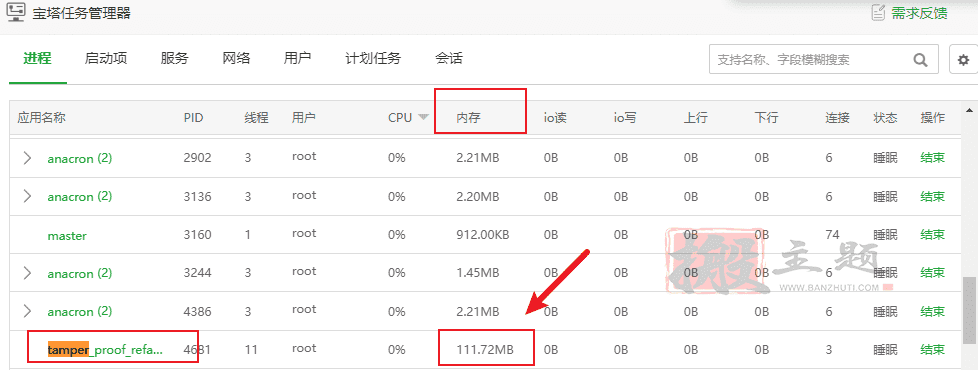Open settings via the gear icon
Screen dimensions: 978x370
click(964, 60)
